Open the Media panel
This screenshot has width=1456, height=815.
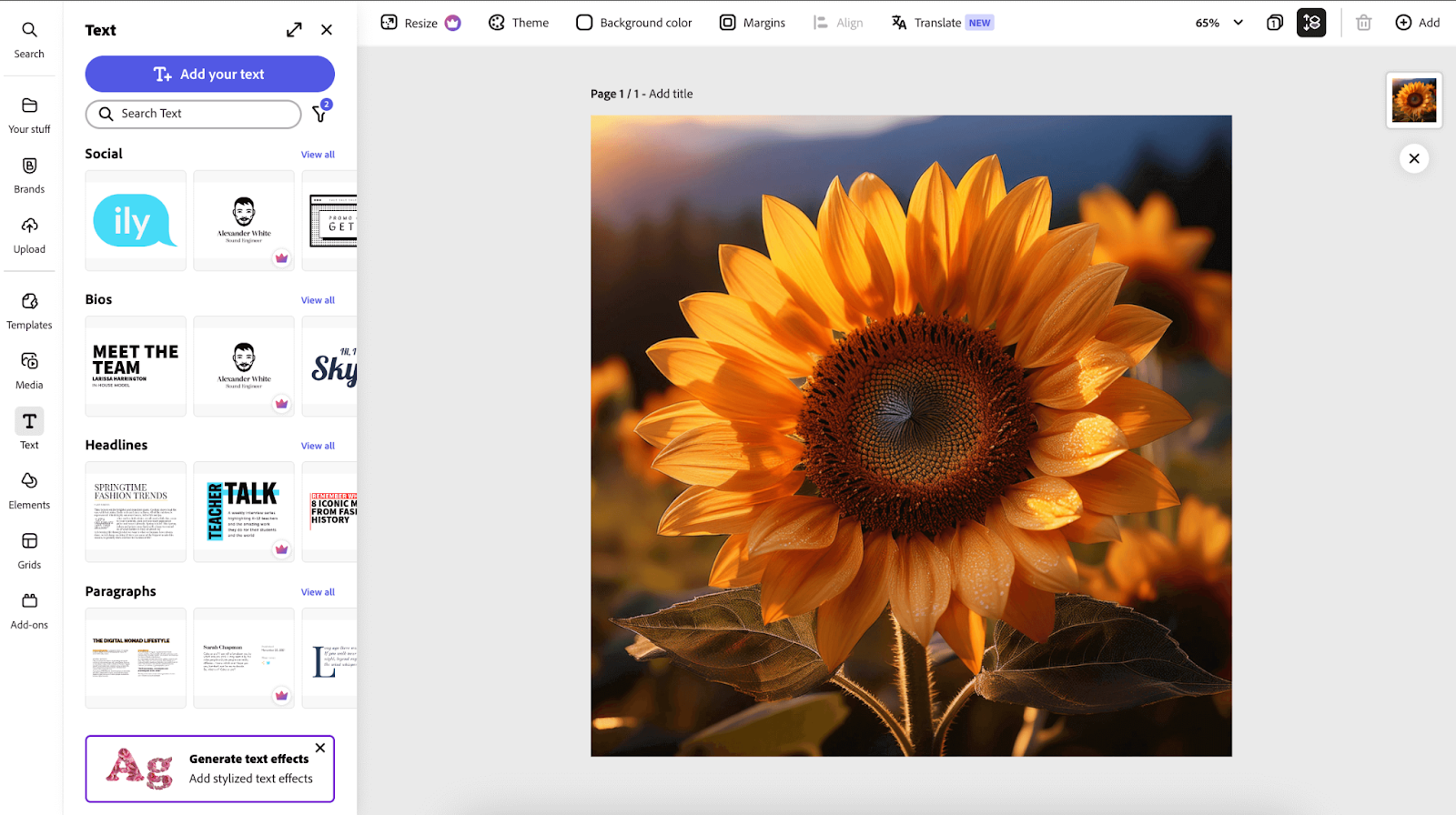click(29, 370)
